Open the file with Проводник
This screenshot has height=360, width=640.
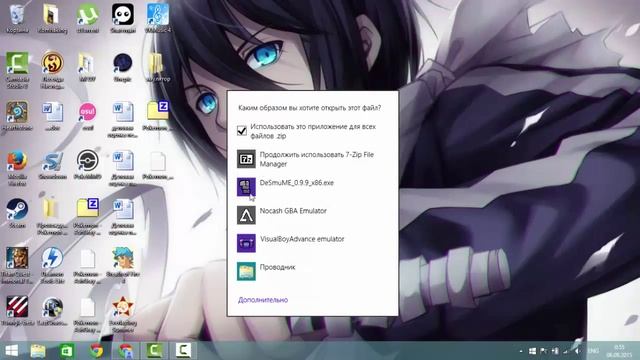click(312, 271)
